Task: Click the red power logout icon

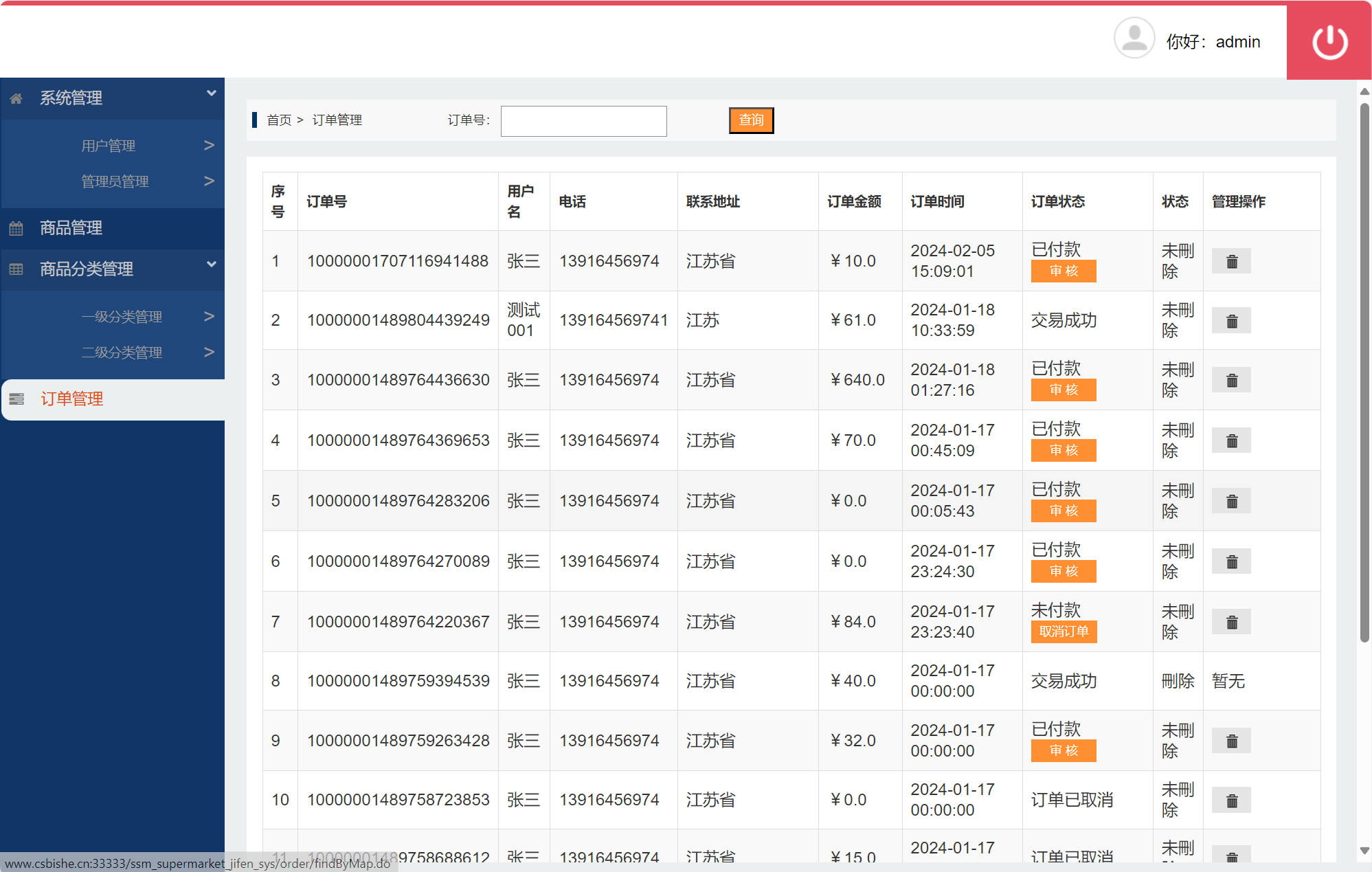Action: [1328, 41]
